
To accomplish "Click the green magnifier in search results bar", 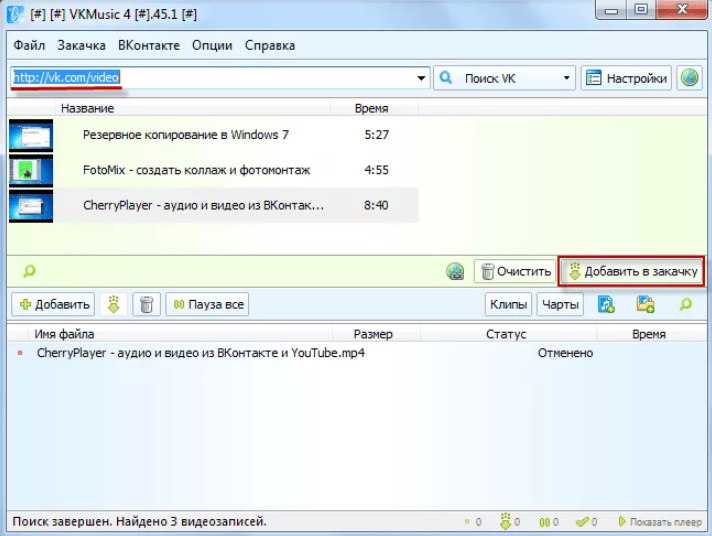I will (29, 271).
